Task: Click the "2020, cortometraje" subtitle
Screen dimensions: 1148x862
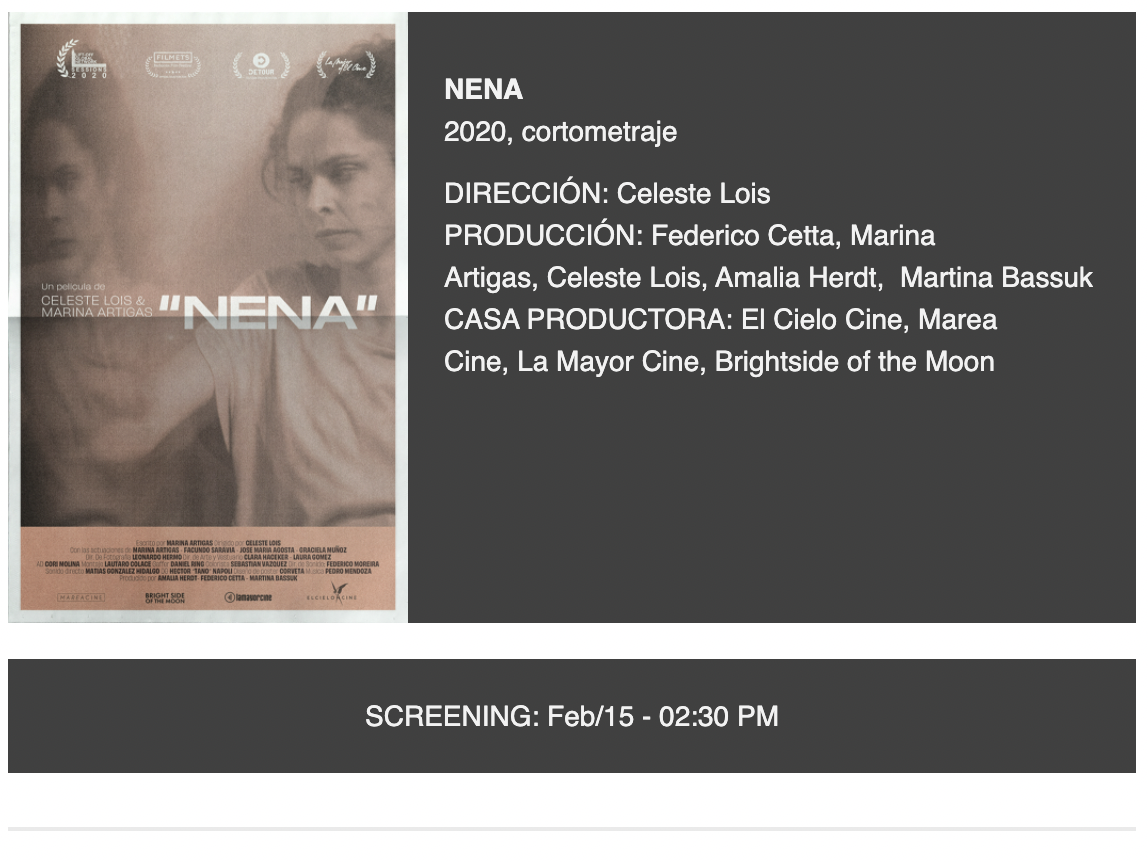Action: click(560, 132)
